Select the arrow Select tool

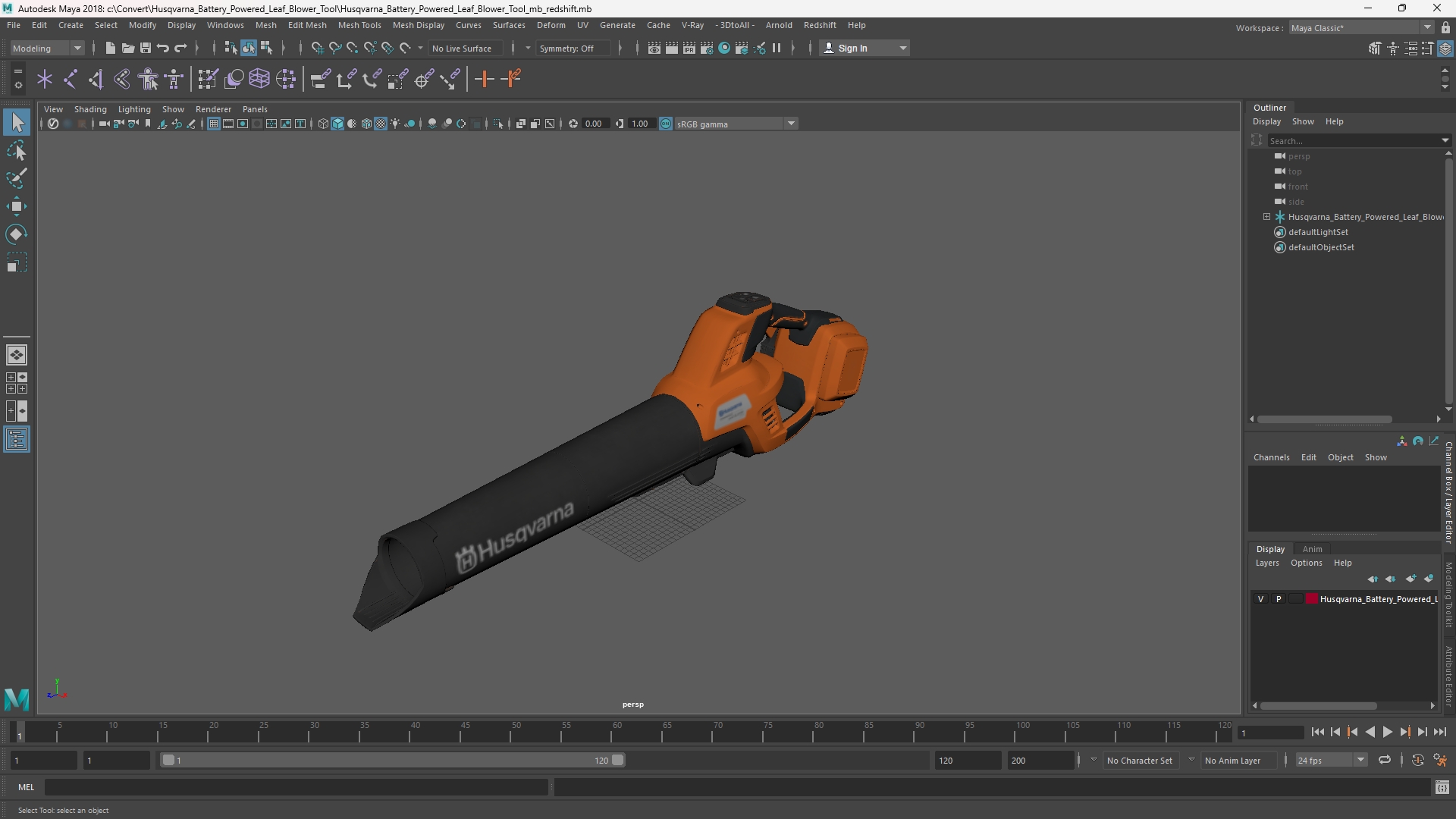click(x=17, y=122)
